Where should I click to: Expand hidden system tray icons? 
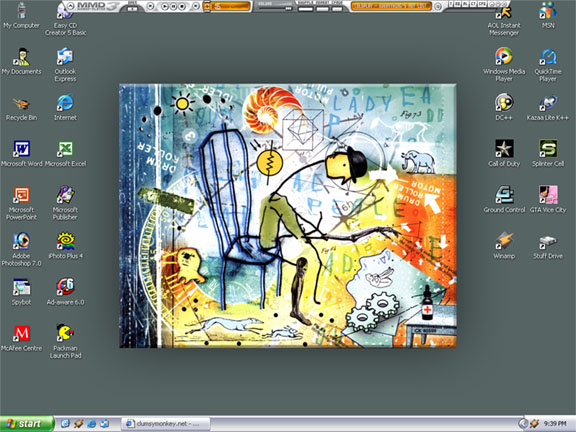click(x=522, y=424)
